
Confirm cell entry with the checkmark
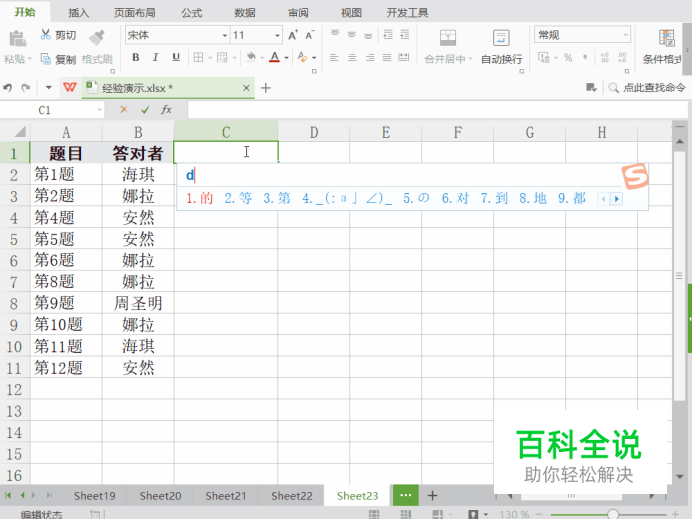tap(145, 109)
